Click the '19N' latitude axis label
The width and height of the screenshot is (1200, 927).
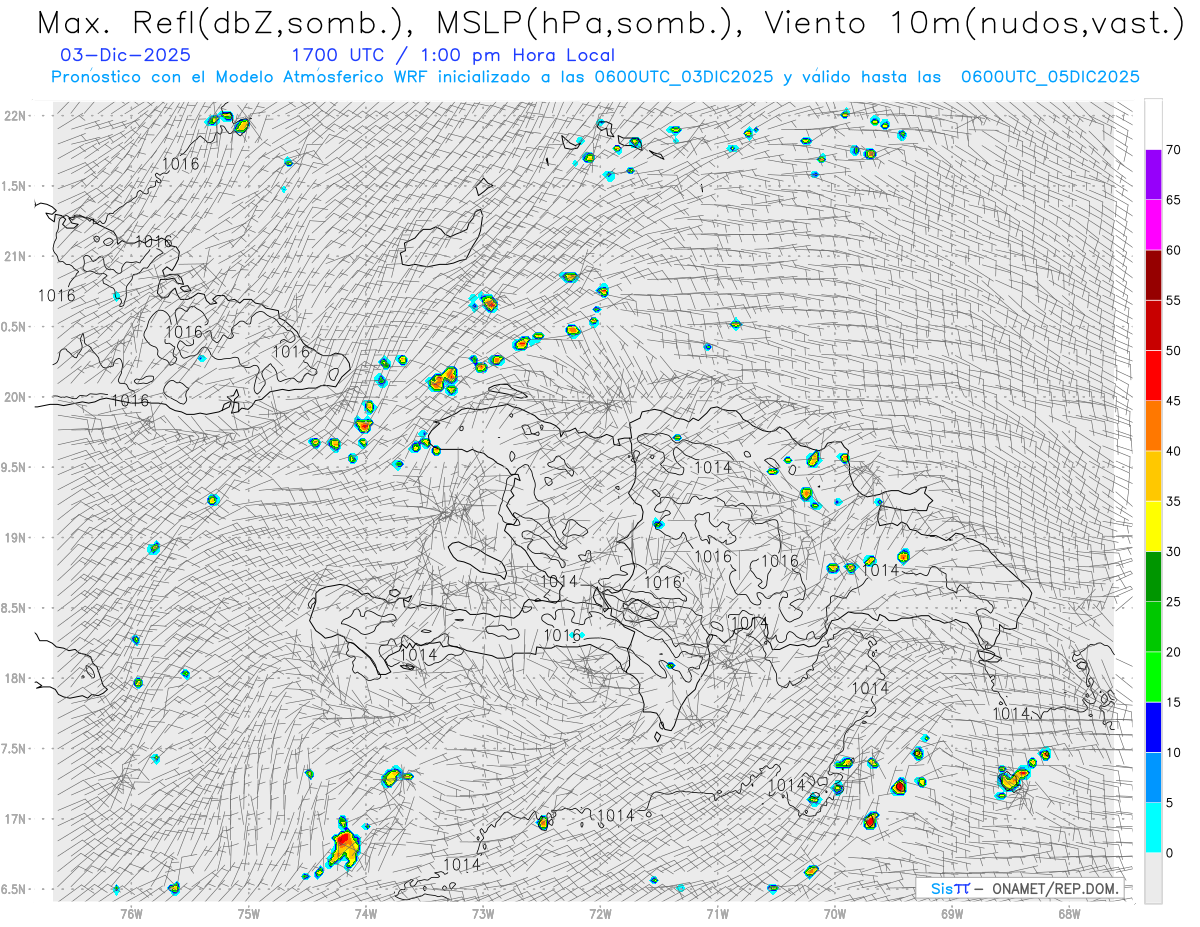[16, 537]
